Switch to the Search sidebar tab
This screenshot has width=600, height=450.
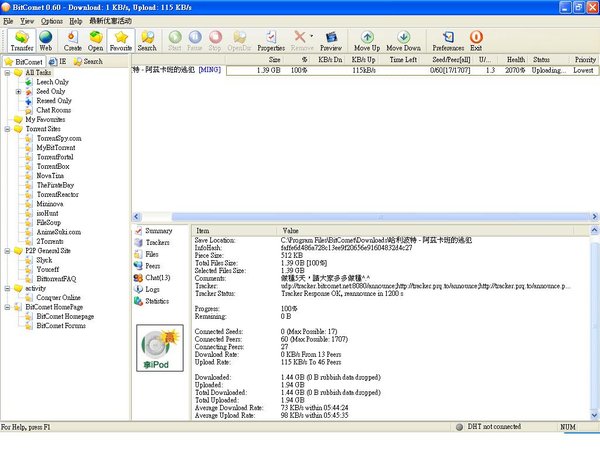coord(88,62)
